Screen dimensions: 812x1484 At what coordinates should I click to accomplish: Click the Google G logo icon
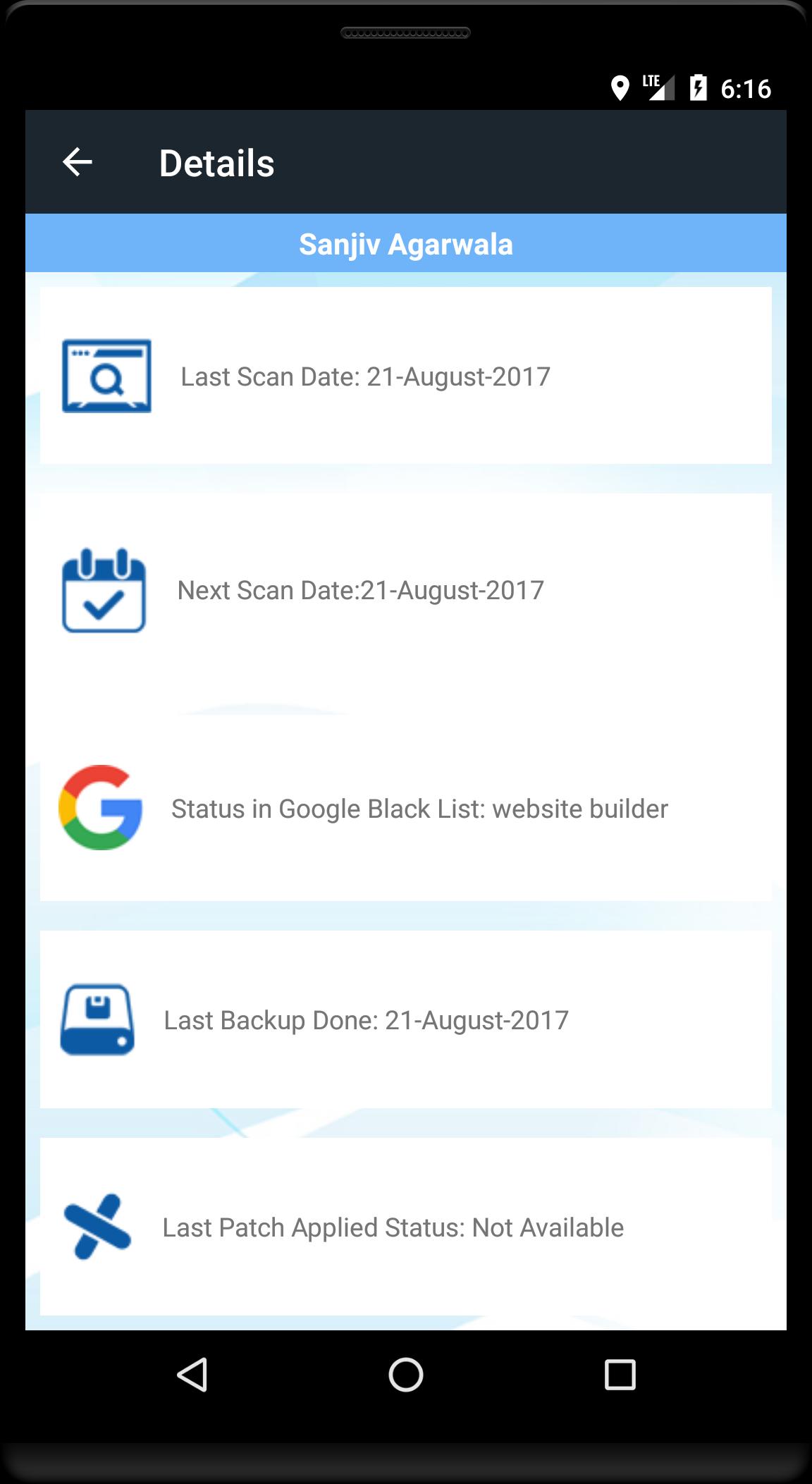(x=100, y=807)
